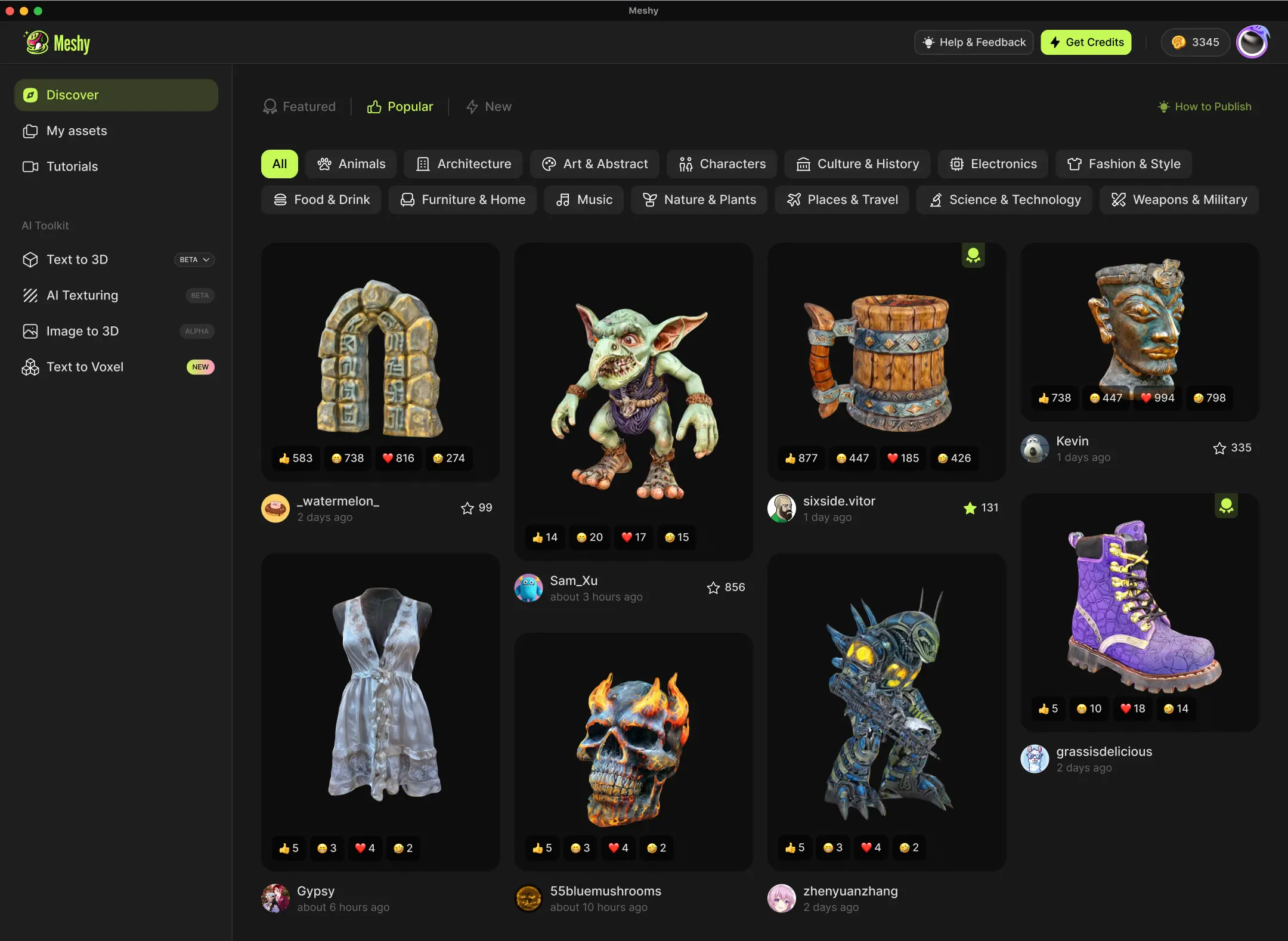Select the Animals category filter
The width and height of the screenshot is (1288, 941).
pyautogui.click(x=351, y=164)
